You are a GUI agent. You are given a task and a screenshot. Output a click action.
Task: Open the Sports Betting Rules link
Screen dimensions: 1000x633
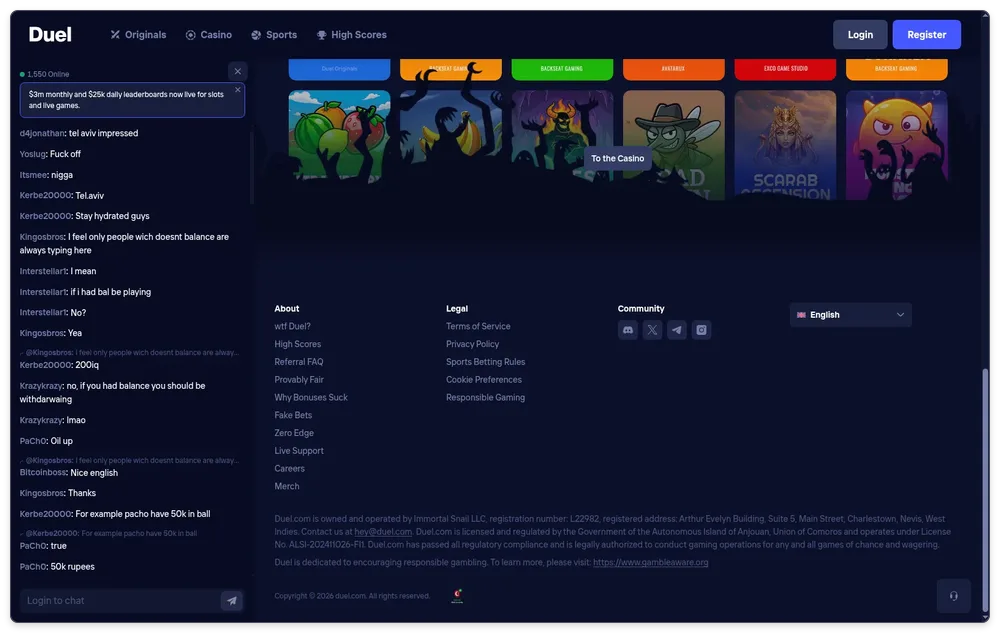click(x=486, y=362)
